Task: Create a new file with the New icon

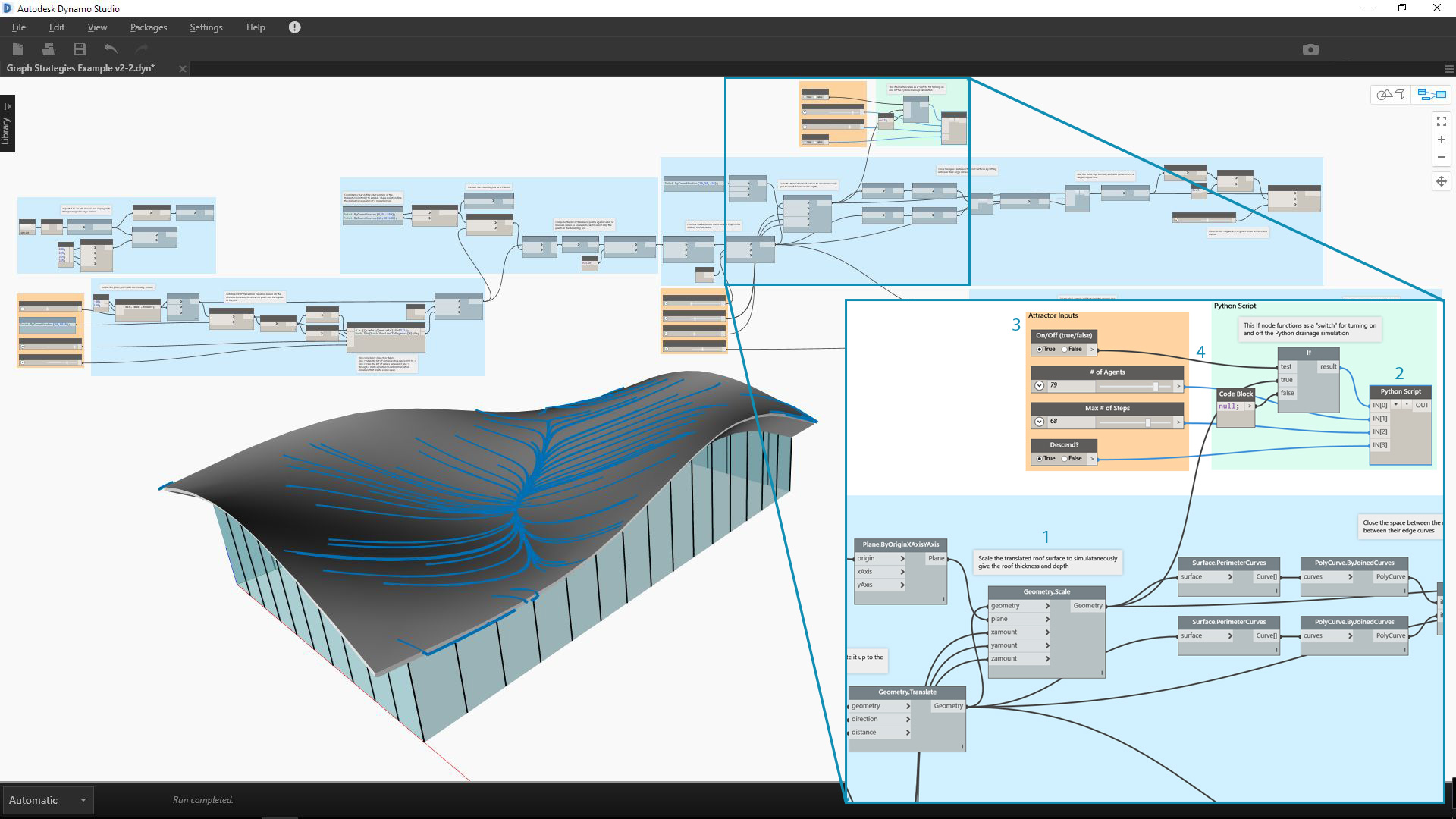Action: click(17, 49)
